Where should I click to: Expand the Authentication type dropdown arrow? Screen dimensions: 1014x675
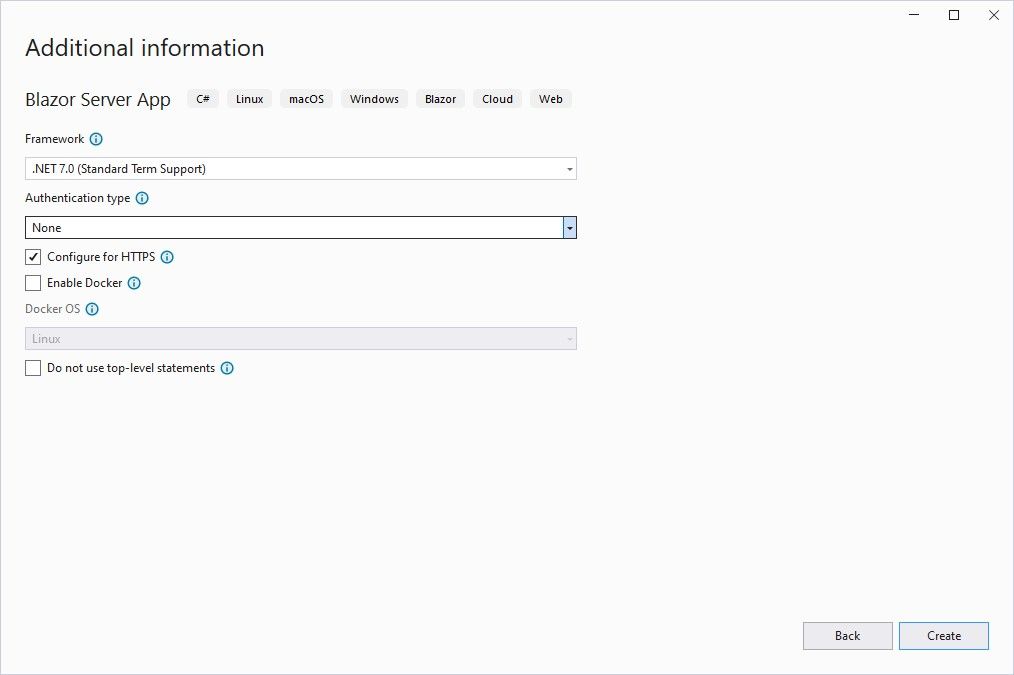[569, 228]
